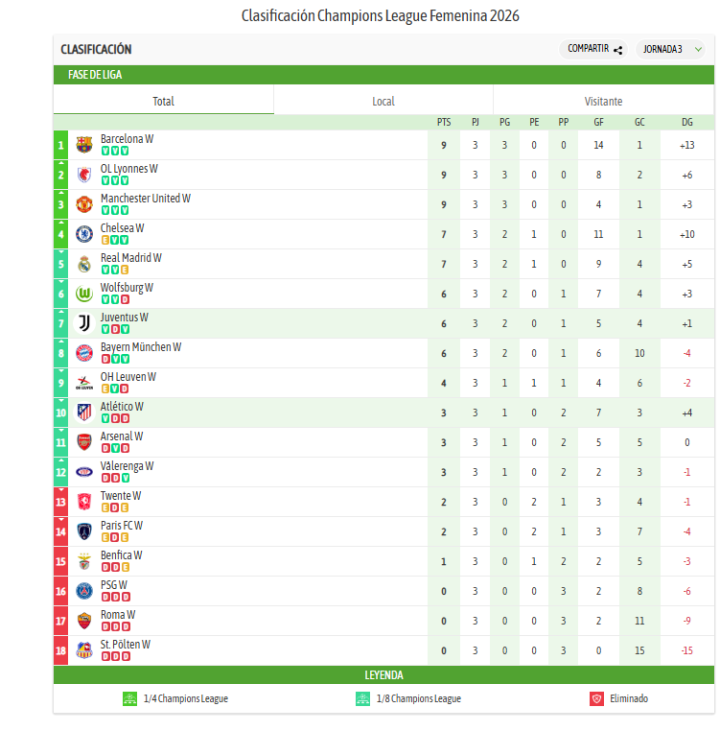Open the Jornada 3 dropdown
Screen dimensions: 720x731
point(670,49)
